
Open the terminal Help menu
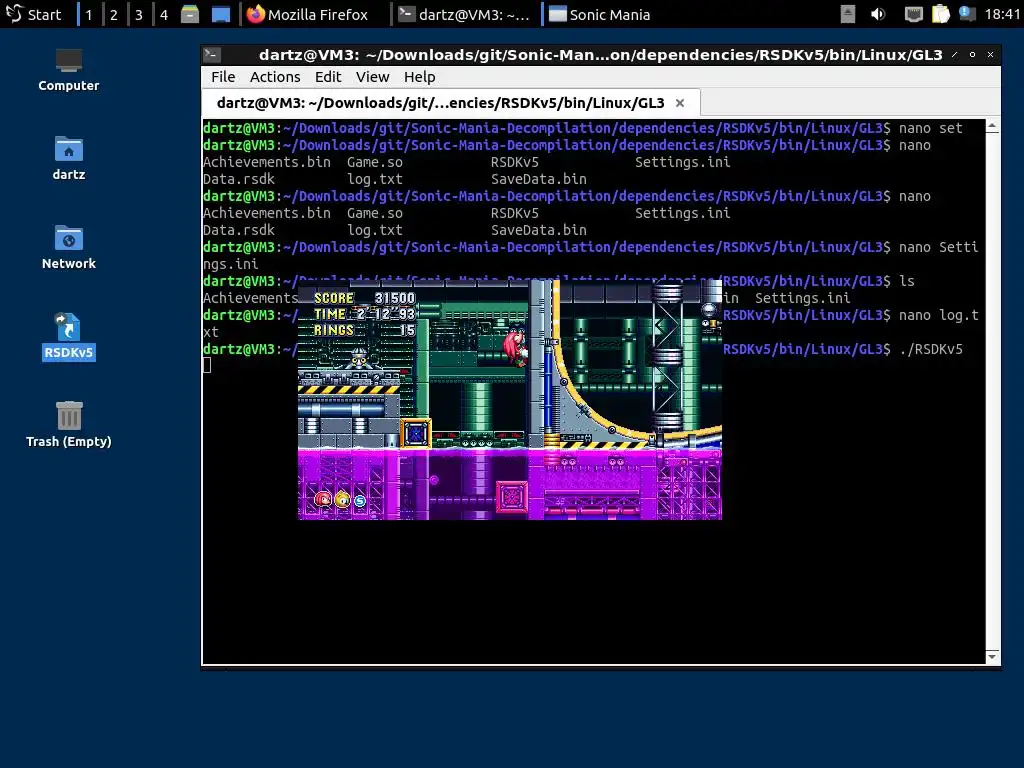(419, 77)
